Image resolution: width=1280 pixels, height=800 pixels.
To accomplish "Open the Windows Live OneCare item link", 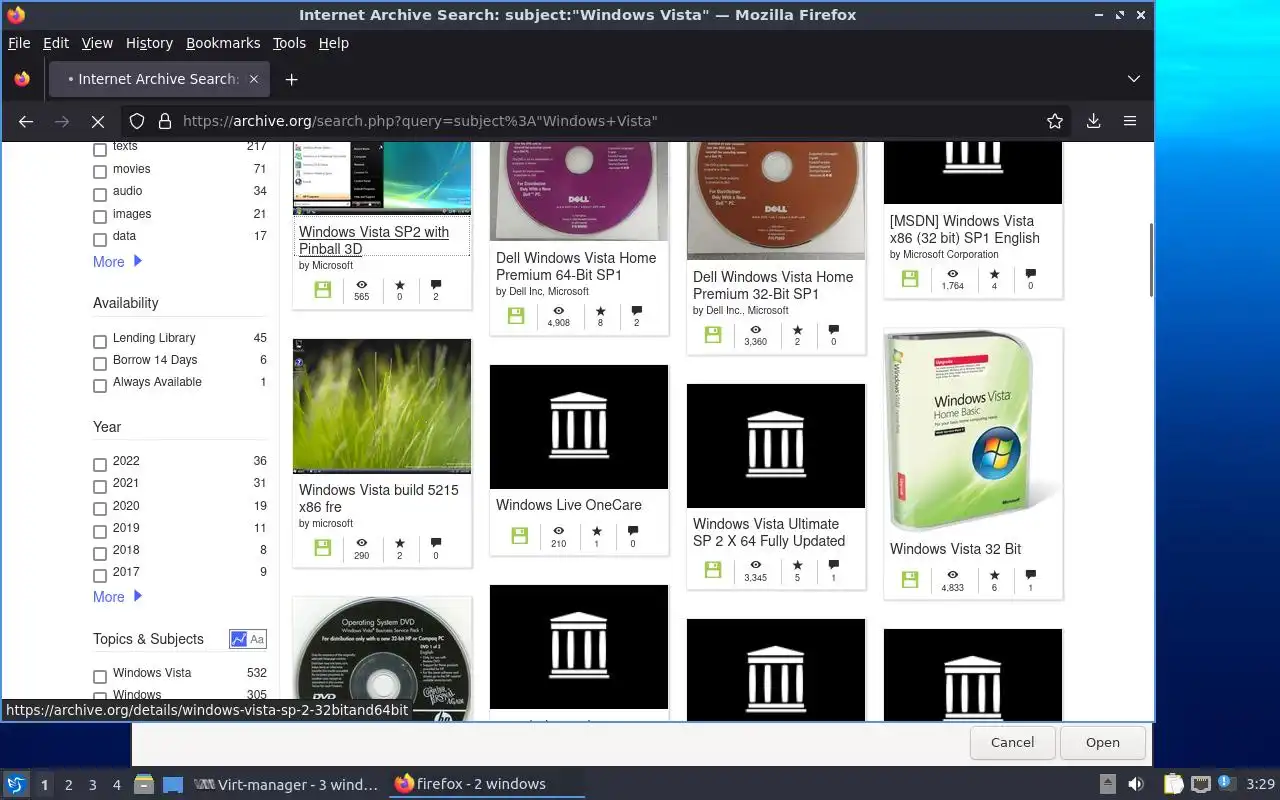I will [569, 505].
